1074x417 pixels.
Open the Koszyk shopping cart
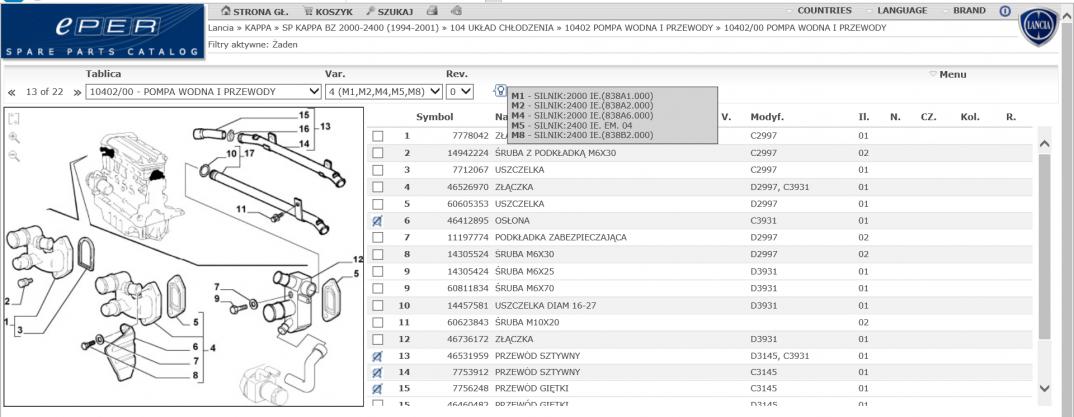click(x=328, y=12)
